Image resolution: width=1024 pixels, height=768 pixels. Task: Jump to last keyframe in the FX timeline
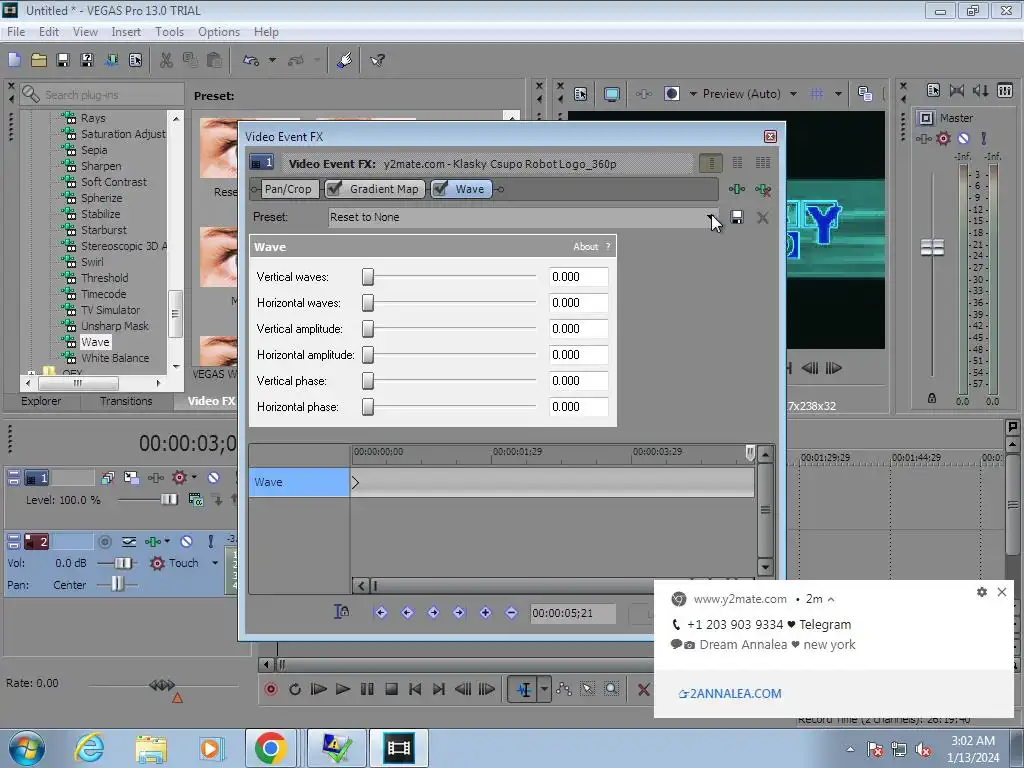(459, 613)
